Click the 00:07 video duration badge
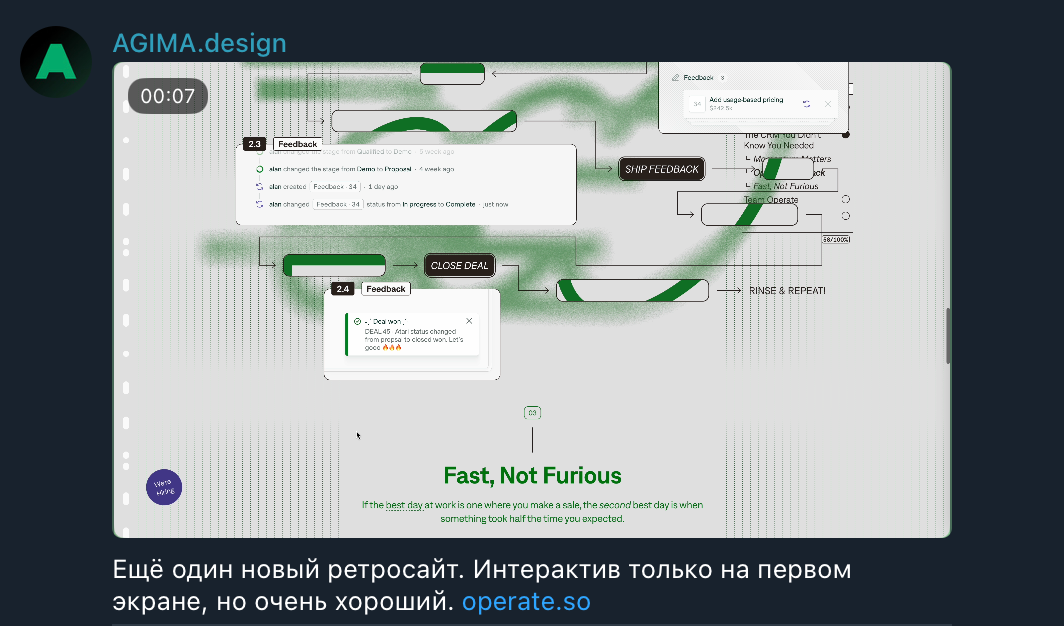Screen dimensions: 1064x626 point(168,96)
